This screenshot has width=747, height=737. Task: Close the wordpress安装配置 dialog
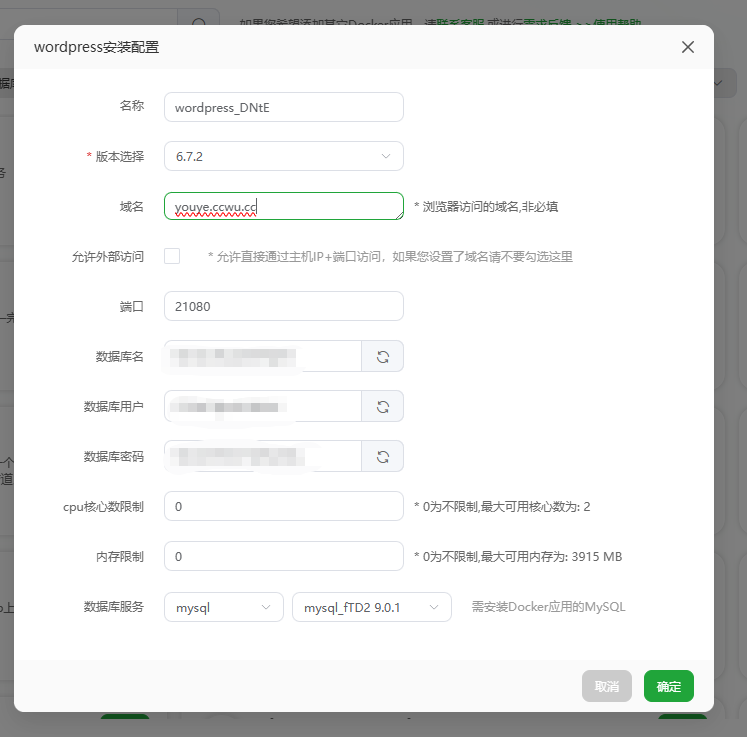[x=687, y=47]
